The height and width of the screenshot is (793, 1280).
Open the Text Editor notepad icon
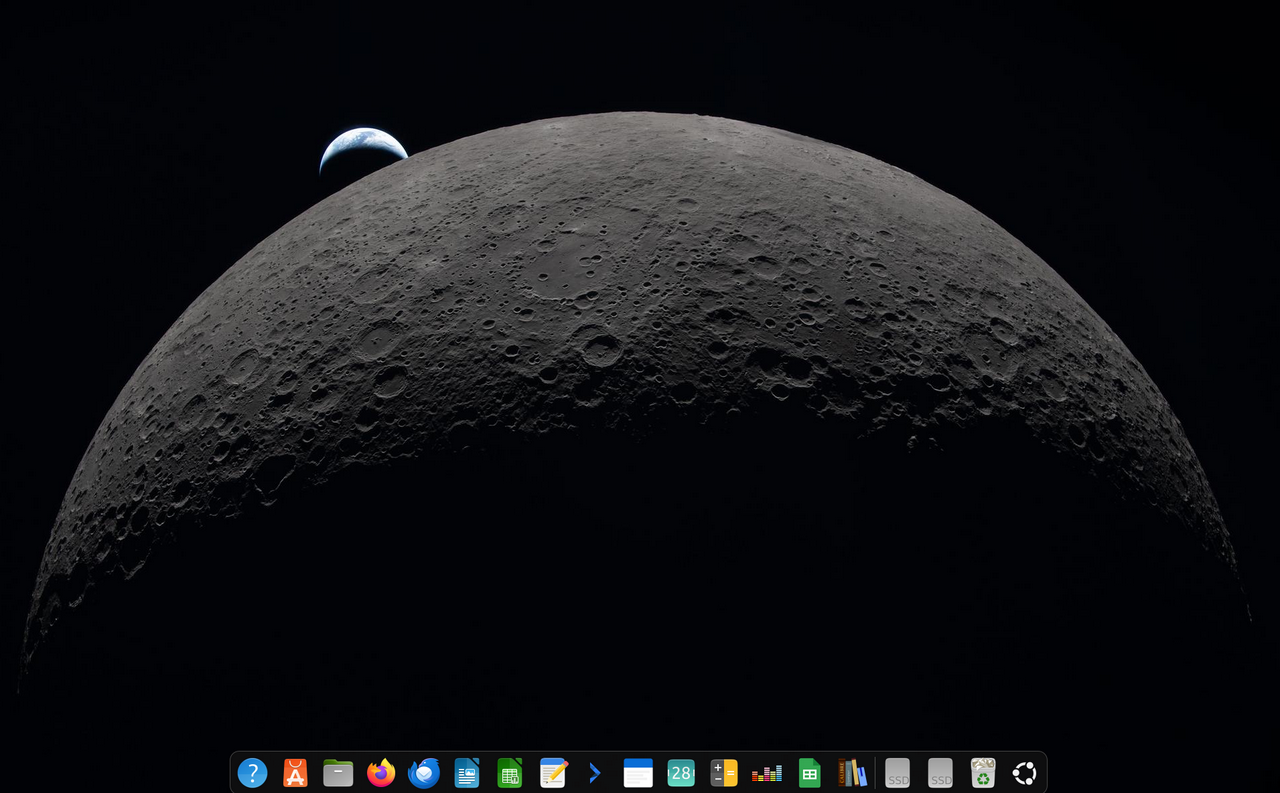pyautogui.click(x=553, y=773)
